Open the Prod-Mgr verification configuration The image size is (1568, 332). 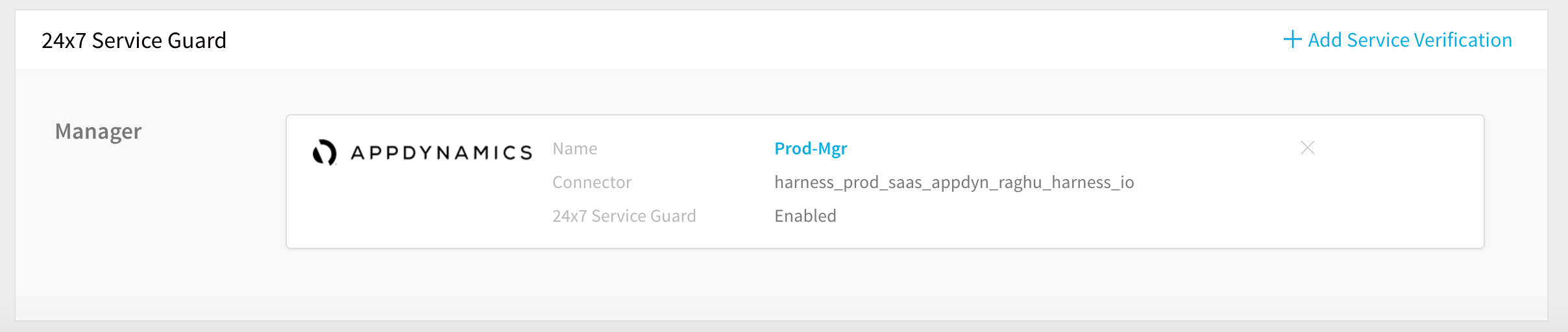pyautogui.click(x=811, y=148)
